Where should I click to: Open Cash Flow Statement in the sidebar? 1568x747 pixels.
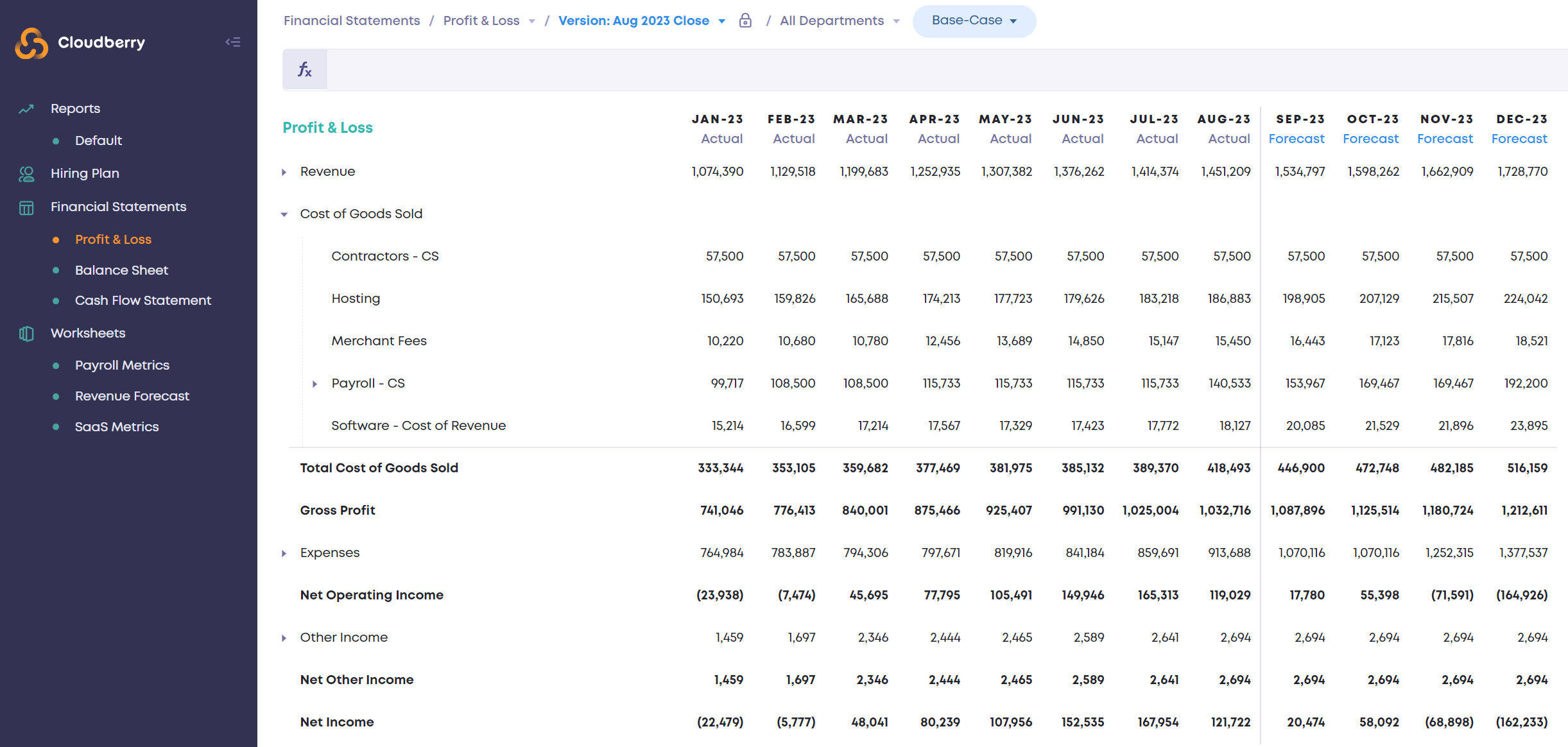pos(142,300)
